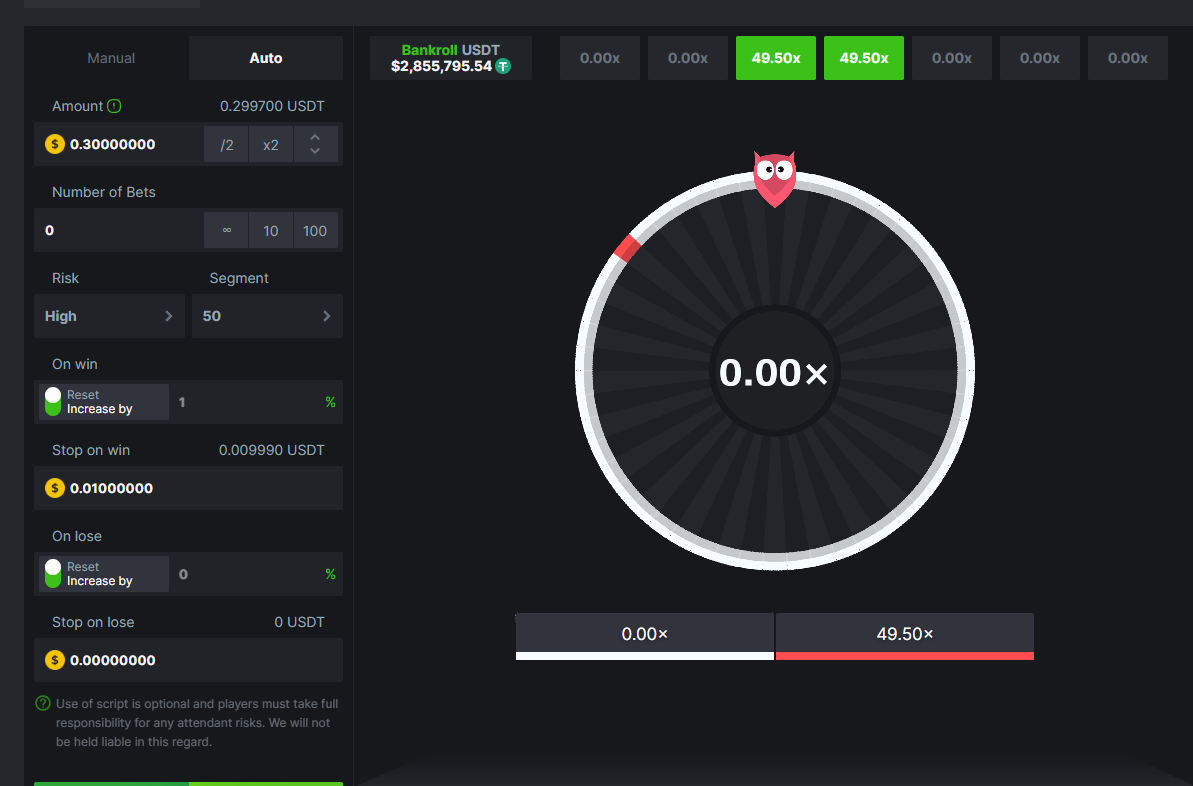Image resolution: width=1193 pixels, height=786 pixels.
Task: Click the coin icon in Amount field
Action: click(x=55, y=144)
